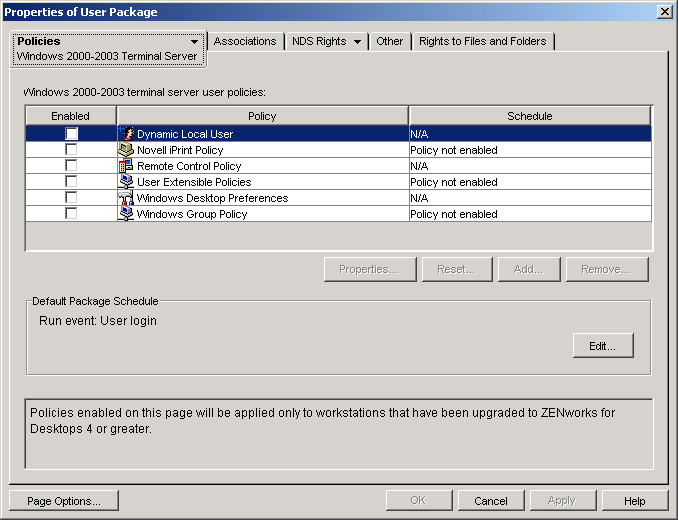Image resolution: width=678 pixels, height=520 pixels.
Task: Click Windows Desktop Preferences N/A schedule cell
Action: pyautogui.click(x=530, y=198)
